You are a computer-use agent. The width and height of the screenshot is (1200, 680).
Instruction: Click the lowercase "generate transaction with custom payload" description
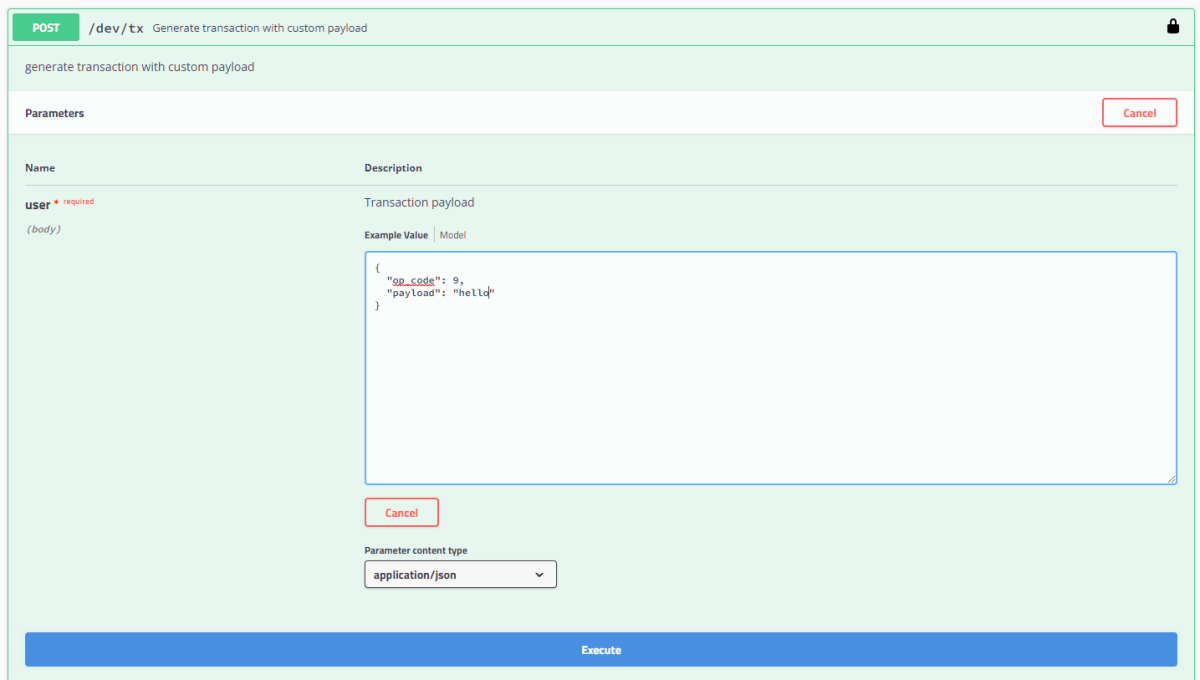coord(139,67)
